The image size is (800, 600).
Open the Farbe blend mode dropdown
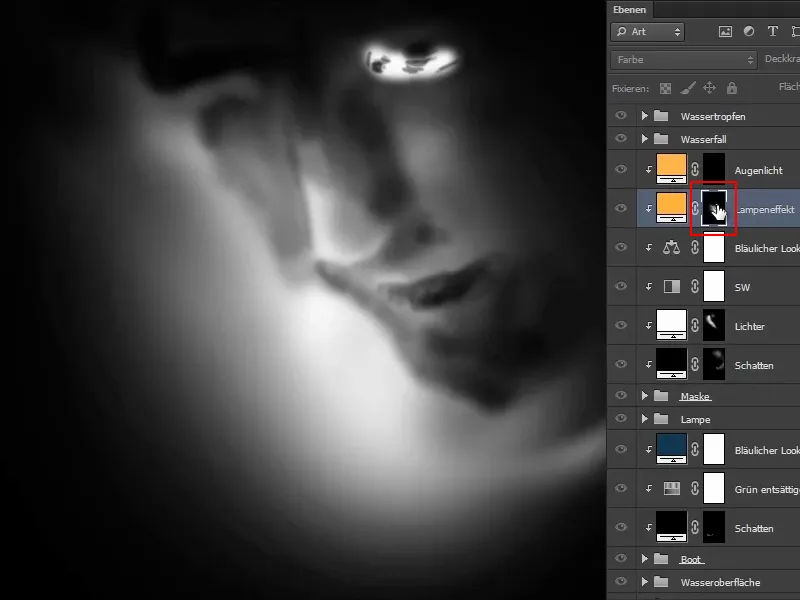pos(684,60)
